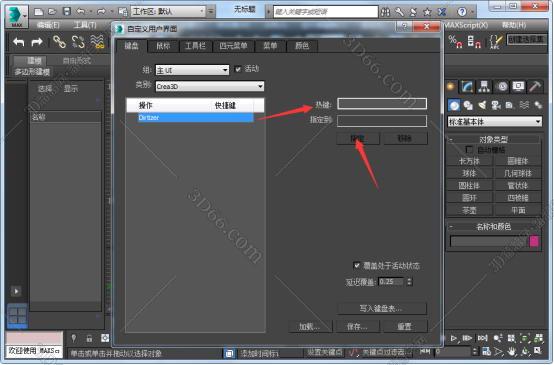Switch to the Display command panel
Image resolution: width=554 pixels, height=365 pixels.
coord(518,87)
